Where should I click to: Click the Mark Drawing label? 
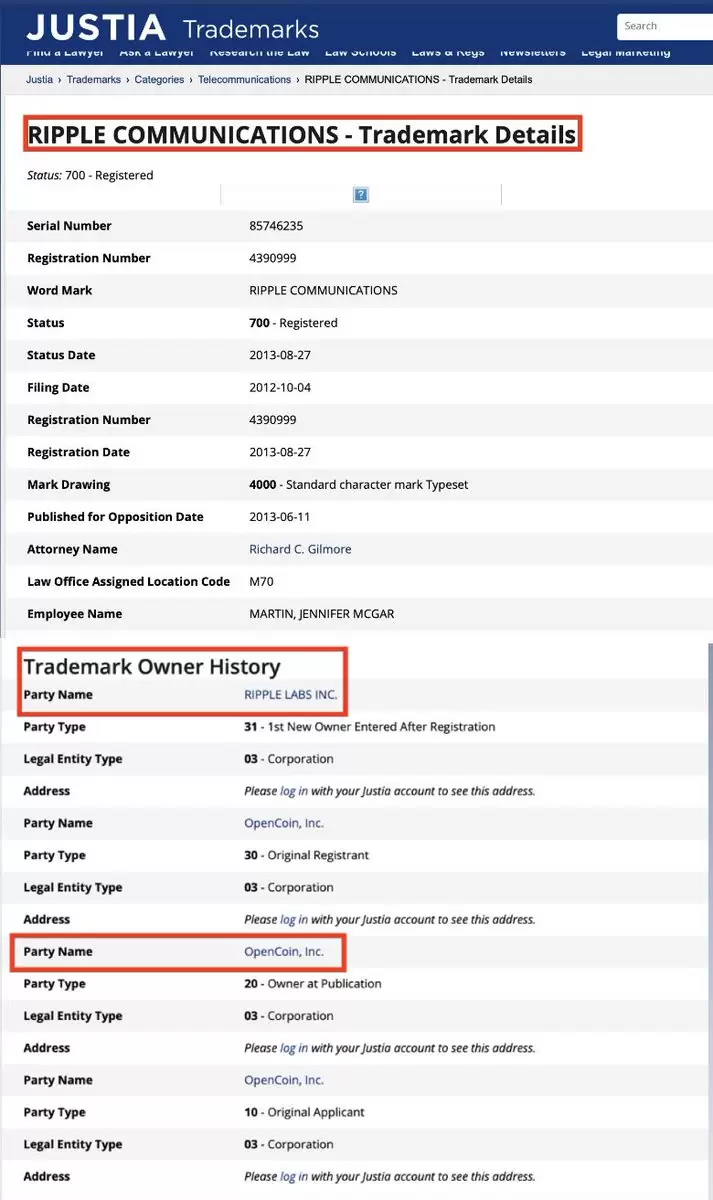point(68,484)
